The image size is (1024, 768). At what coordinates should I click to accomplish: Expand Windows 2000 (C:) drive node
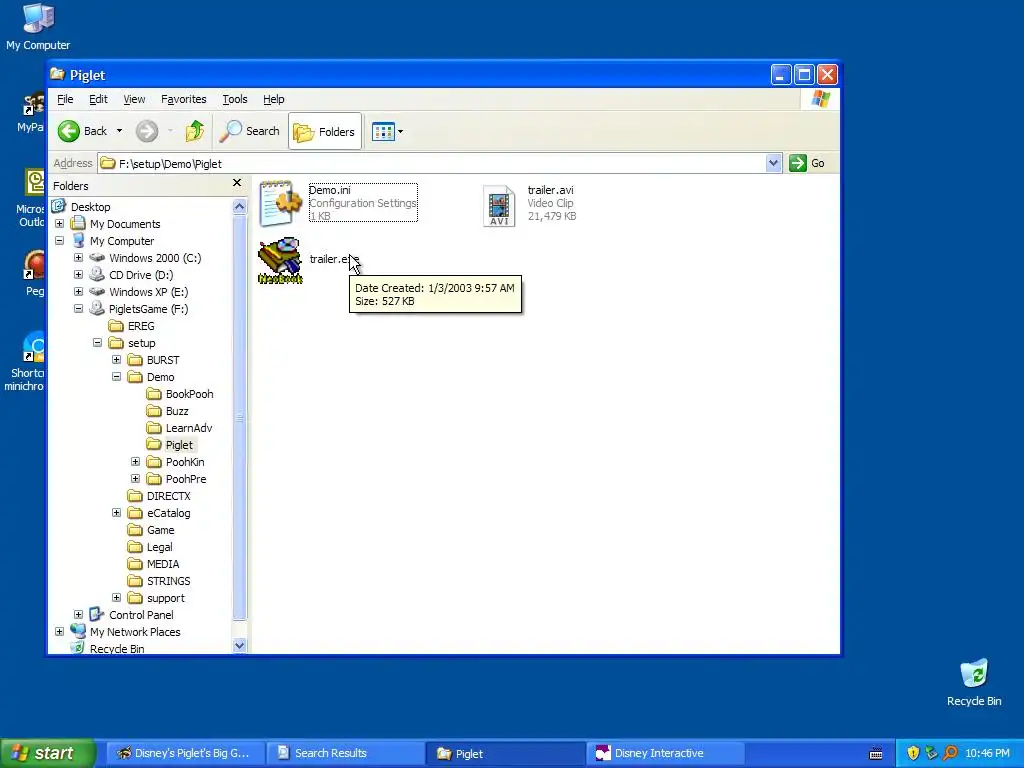(x=78, y=258)
